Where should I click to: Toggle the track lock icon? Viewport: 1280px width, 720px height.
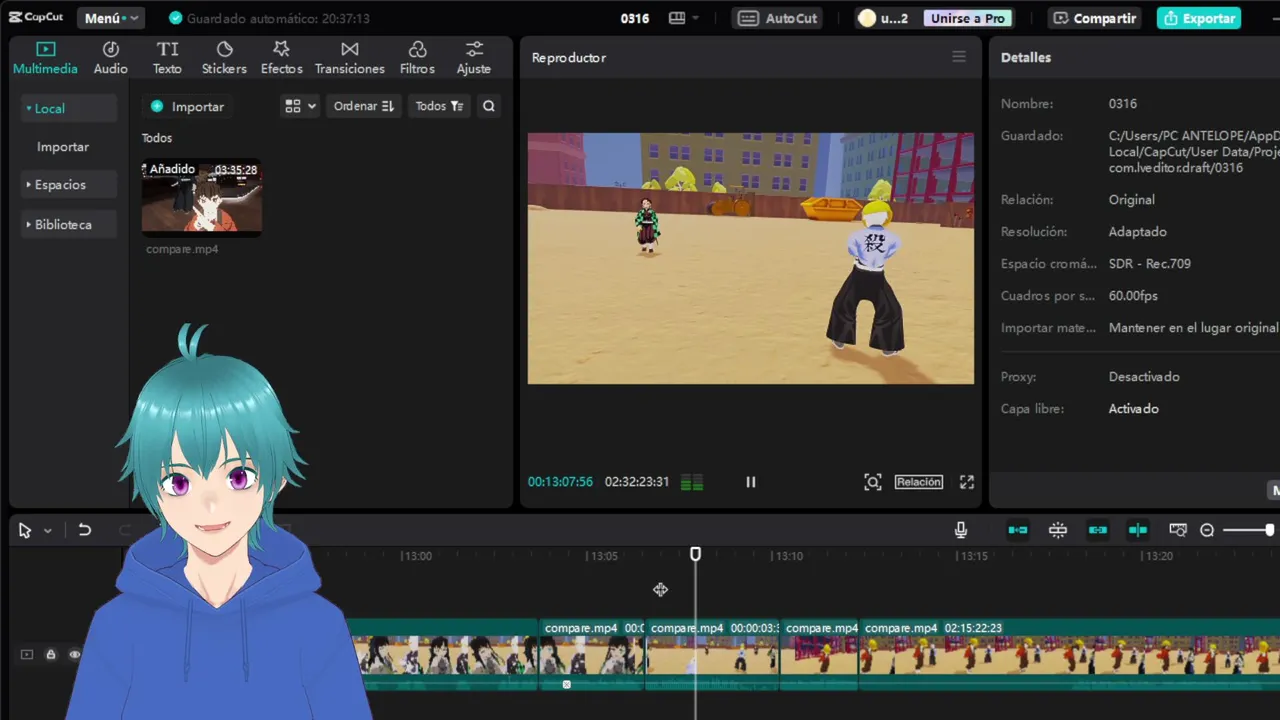(x=51, y=654)
